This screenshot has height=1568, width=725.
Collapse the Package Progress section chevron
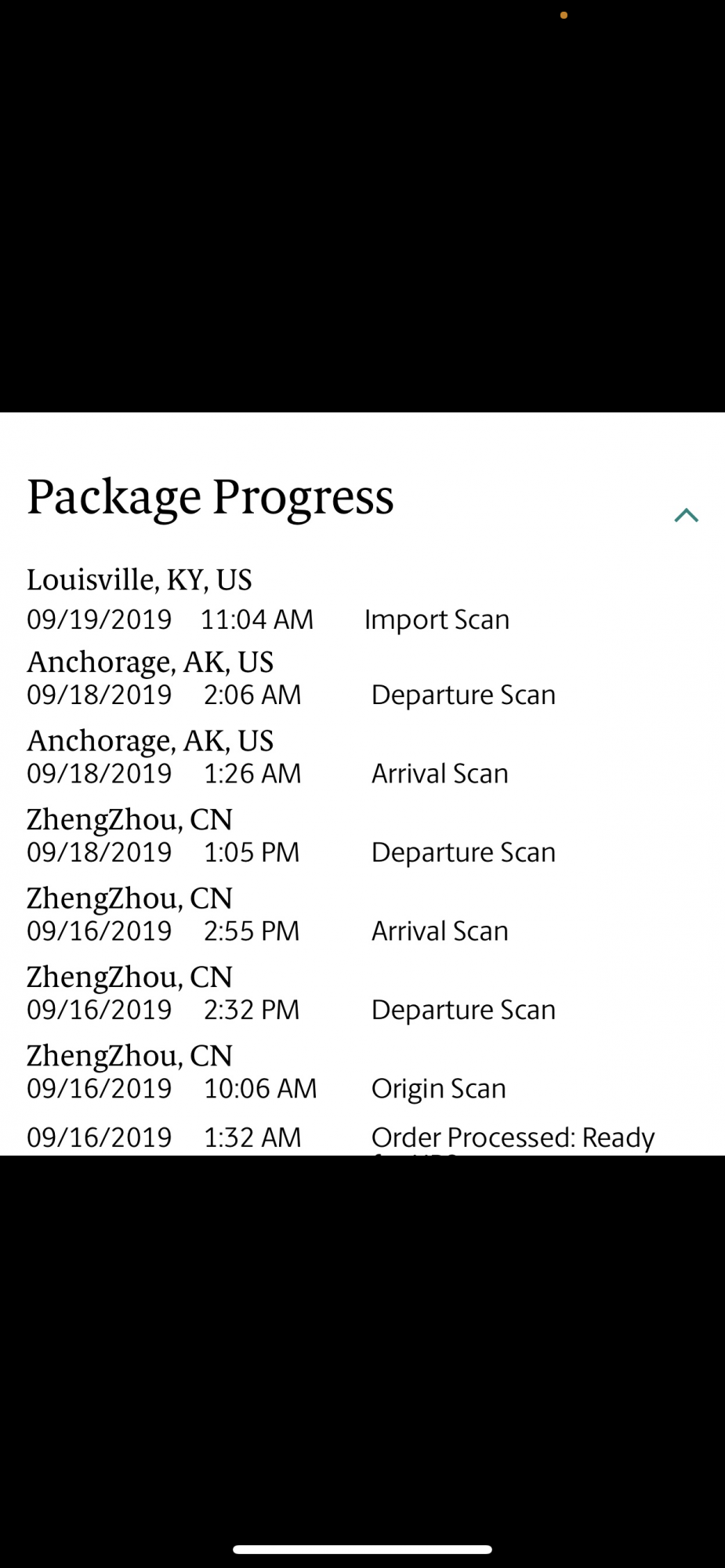pyautogui.click(x=686, y=515)
